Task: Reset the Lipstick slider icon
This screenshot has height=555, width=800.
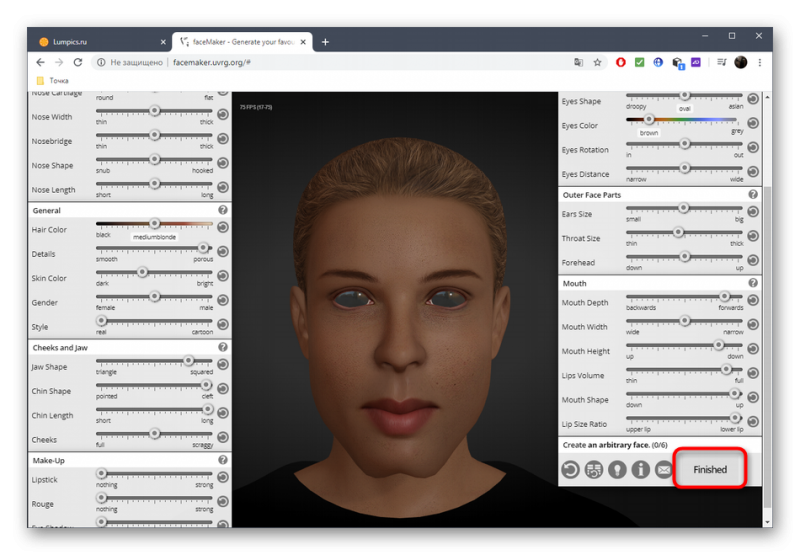Action: coord(223,477)
